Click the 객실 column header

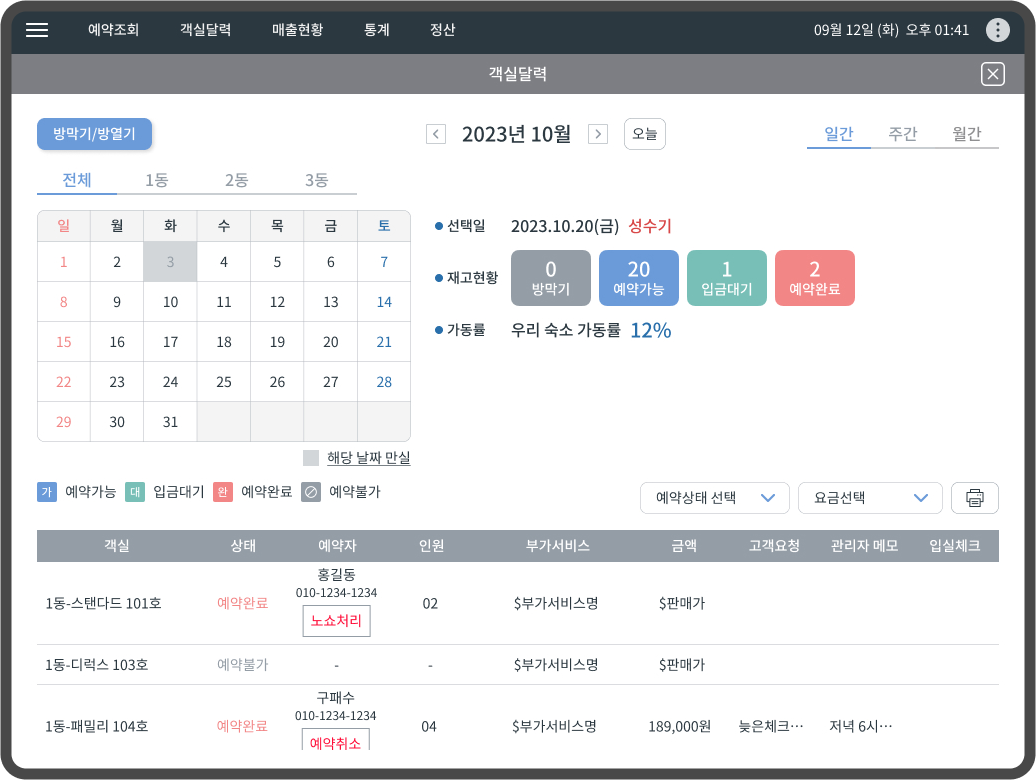pos(117,546)
